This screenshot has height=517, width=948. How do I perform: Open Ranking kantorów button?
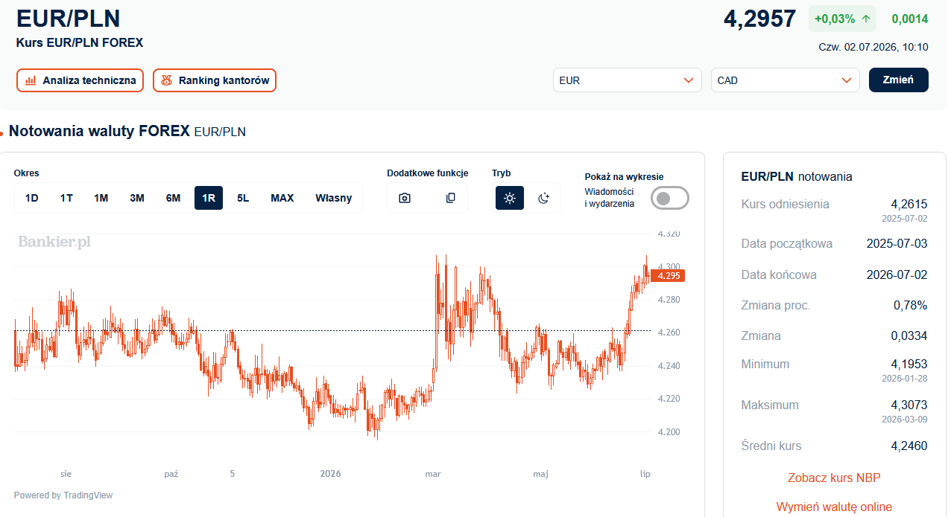coord(215,80)
